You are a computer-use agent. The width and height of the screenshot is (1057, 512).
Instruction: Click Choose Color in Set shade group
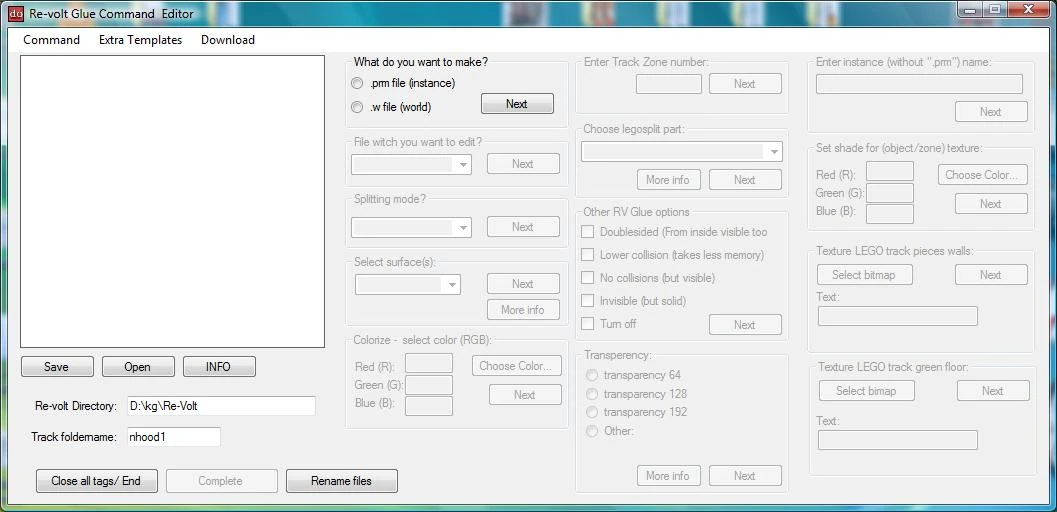983,174
